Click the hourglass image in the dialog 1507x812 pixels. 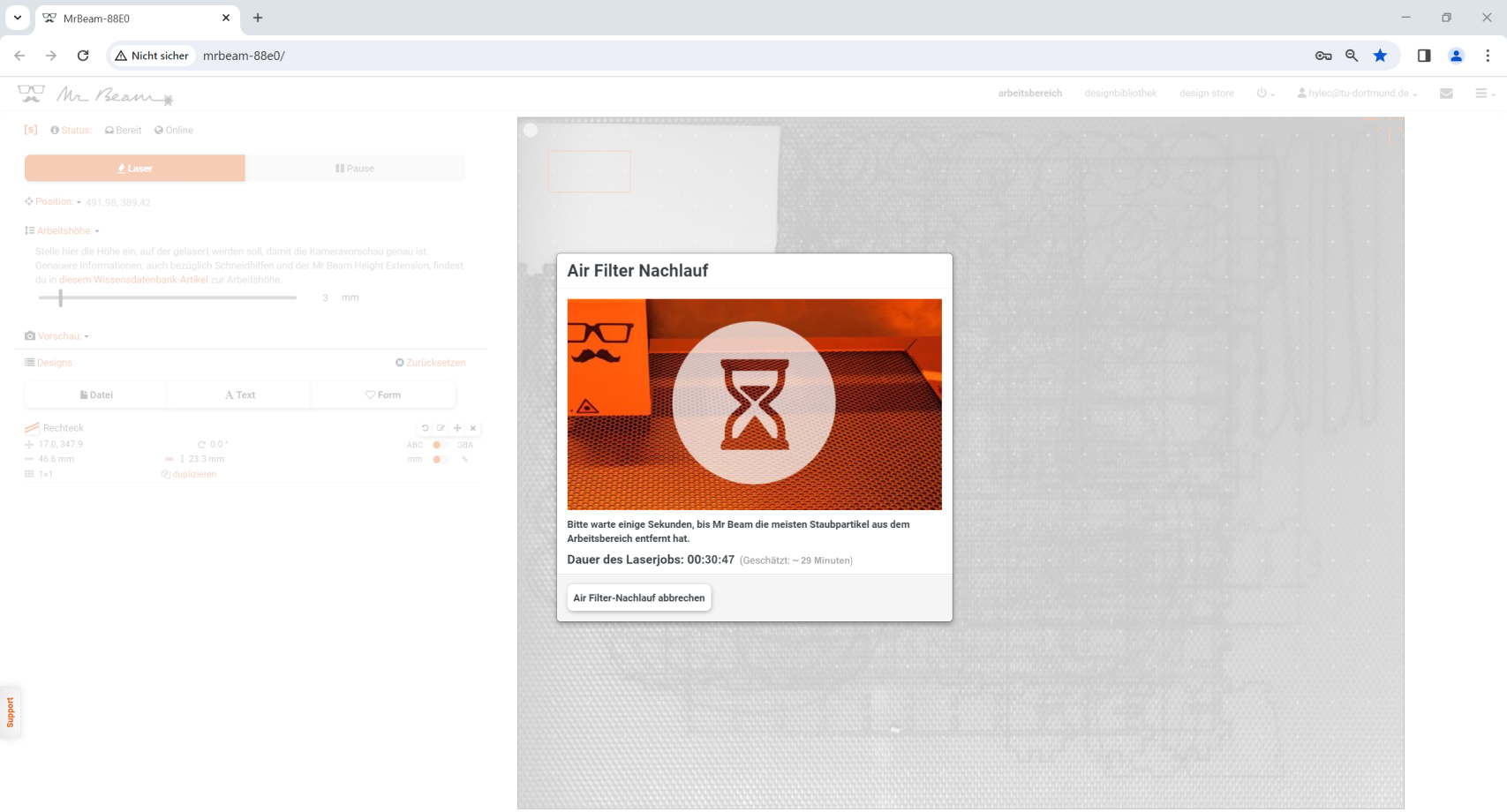click(754, 403)
